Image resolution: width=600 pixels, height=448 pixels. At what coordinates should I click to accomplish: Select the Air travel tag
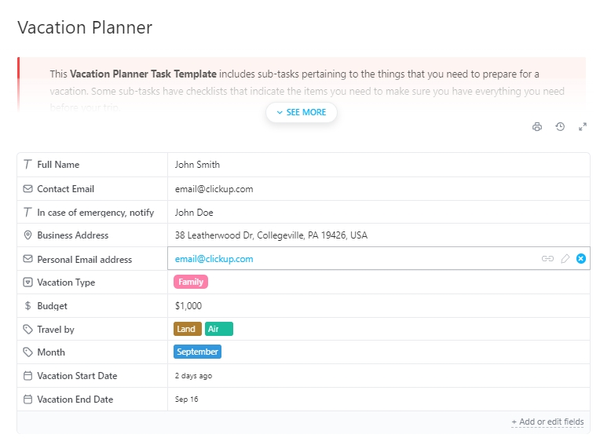pos(218,329)
